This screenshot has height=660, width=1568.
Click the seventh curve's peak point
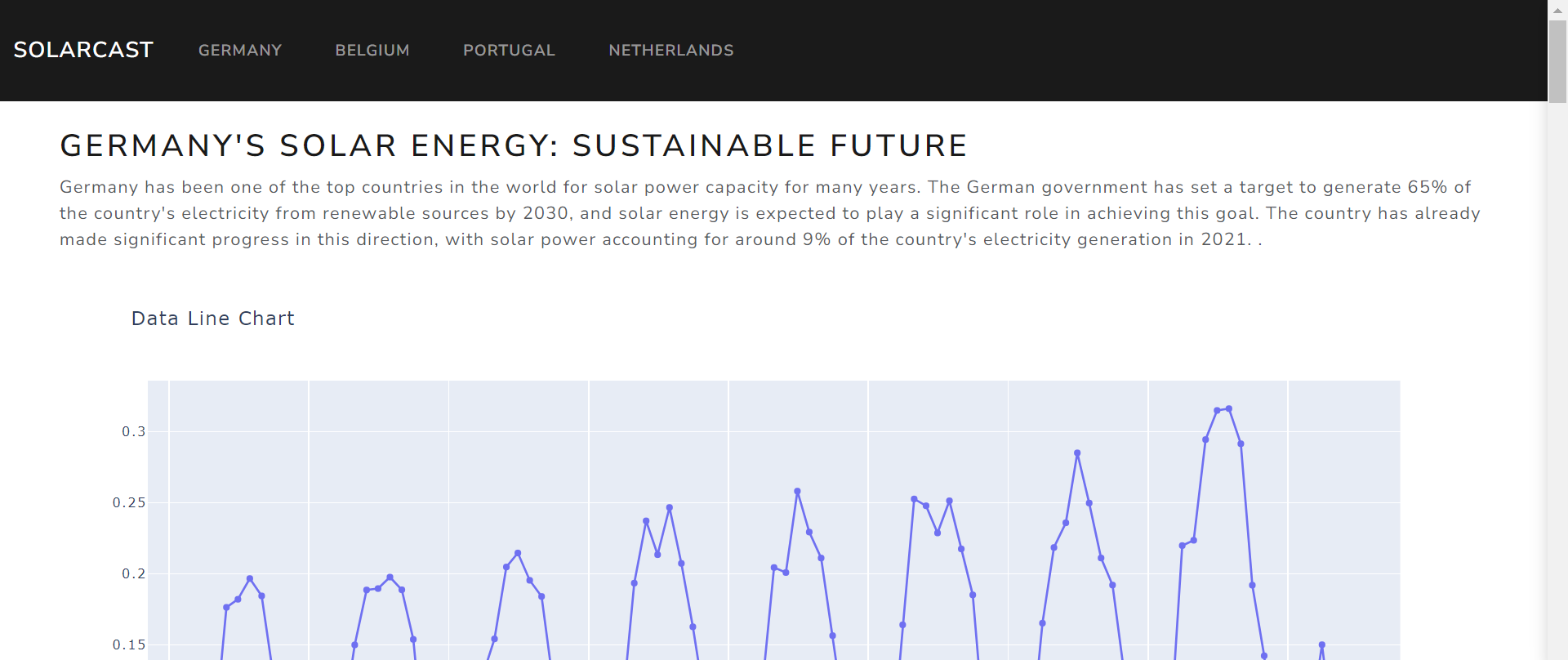point(1077,453)
